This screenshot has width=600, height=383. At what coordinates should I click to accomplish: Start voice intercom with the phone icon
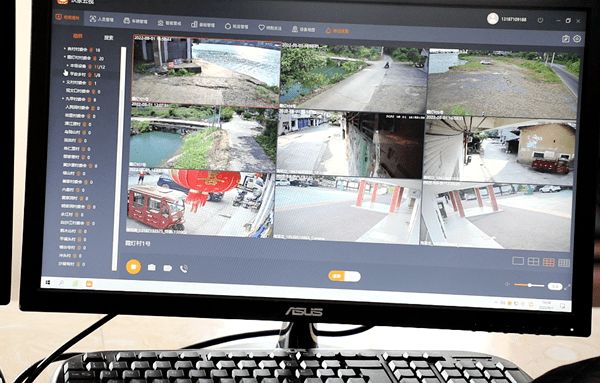pos(184,269)
